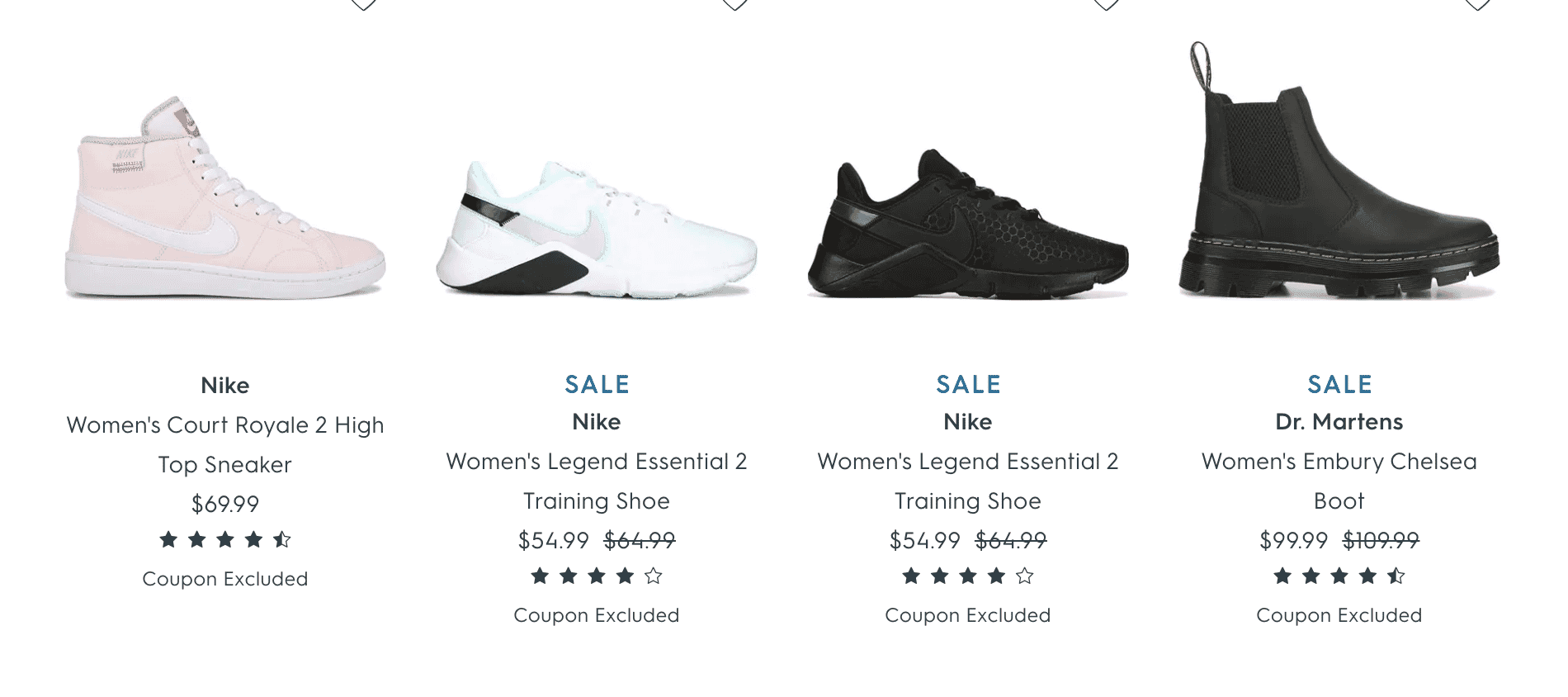
Task: Click the Nike brand above Court Royale
Action: coord(225,386)
